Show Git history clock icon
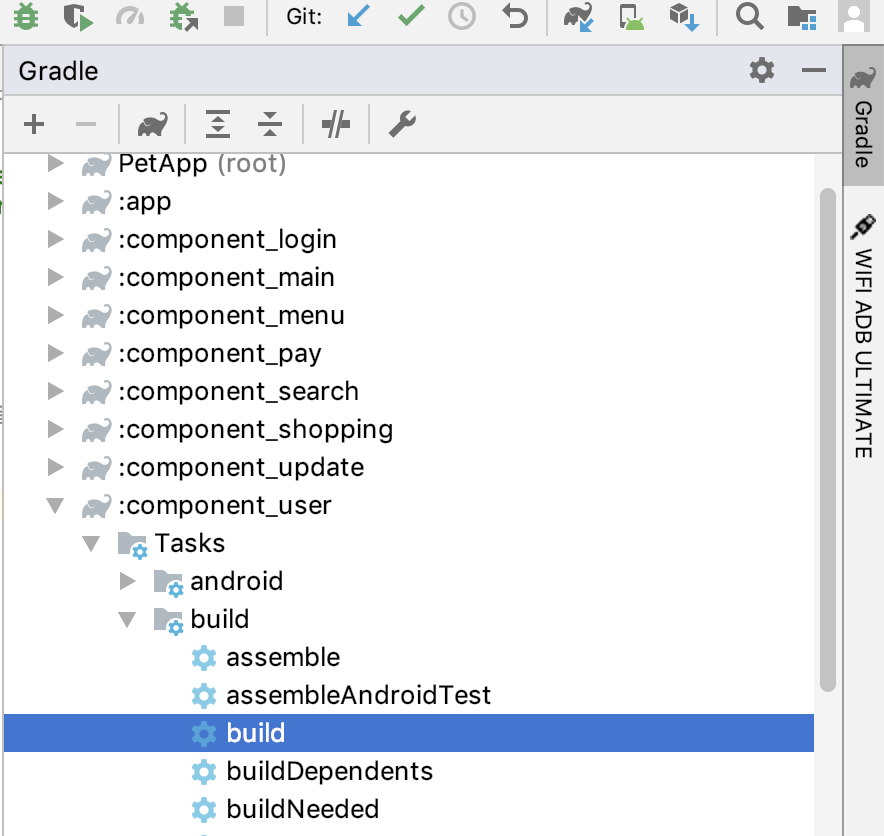This screenshot has height=836, width=884. 462,16
